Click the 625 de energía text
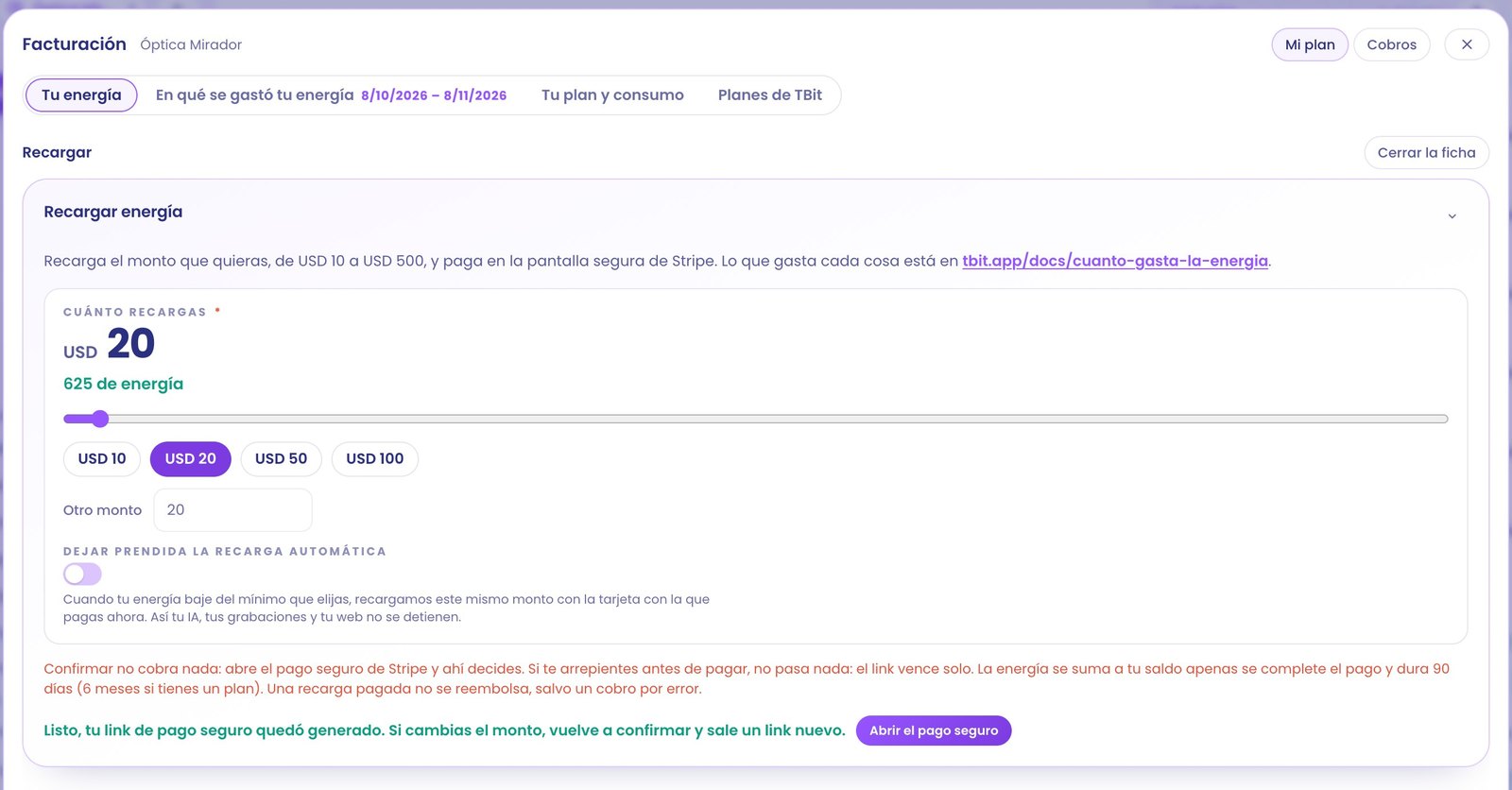 [x=124, y=384]
